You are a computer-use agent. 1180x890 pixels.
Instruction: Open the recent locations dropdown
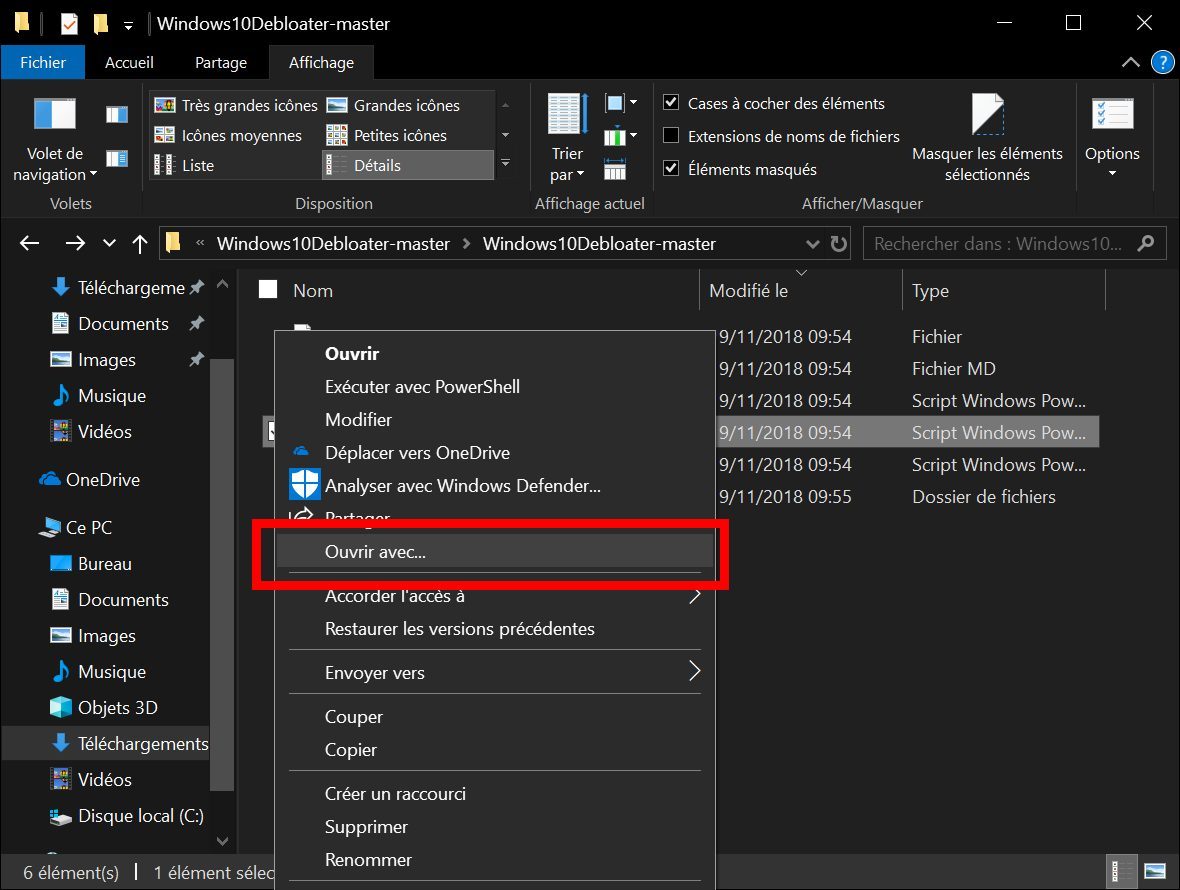coord(110,243)
